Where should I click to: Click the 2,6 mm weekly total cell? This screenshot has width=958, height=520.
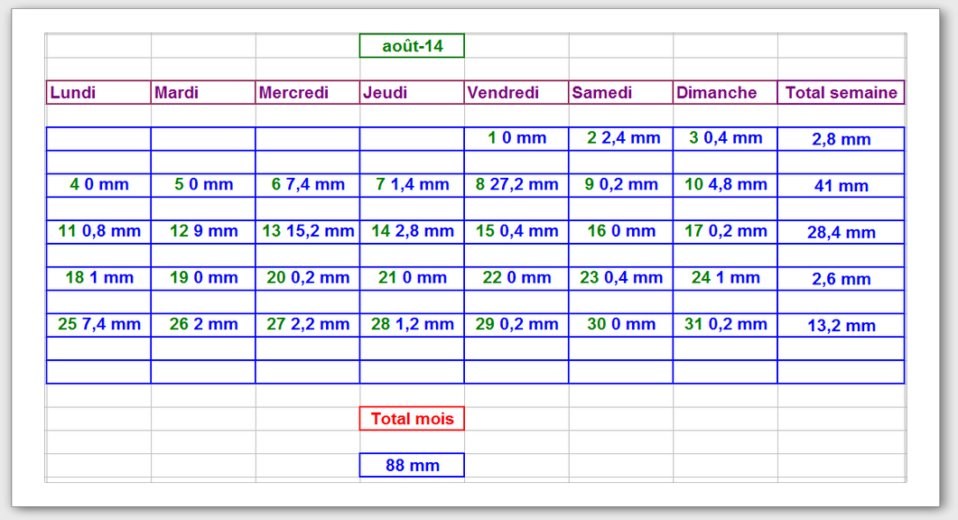(841, 279)
